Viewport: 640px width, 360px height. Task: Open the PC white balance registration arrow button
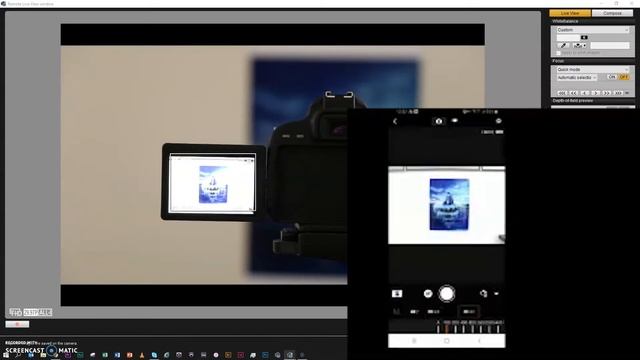[x=580, y=45]
